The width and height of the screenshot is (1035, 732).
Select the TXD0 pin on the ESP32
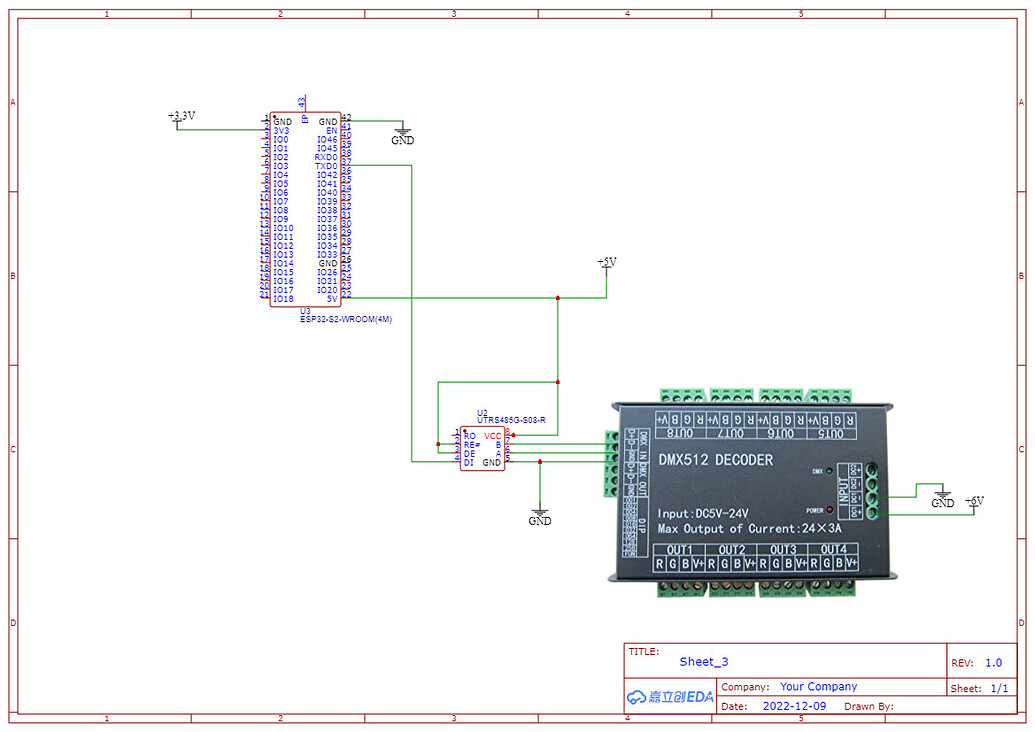click(325, 165)
